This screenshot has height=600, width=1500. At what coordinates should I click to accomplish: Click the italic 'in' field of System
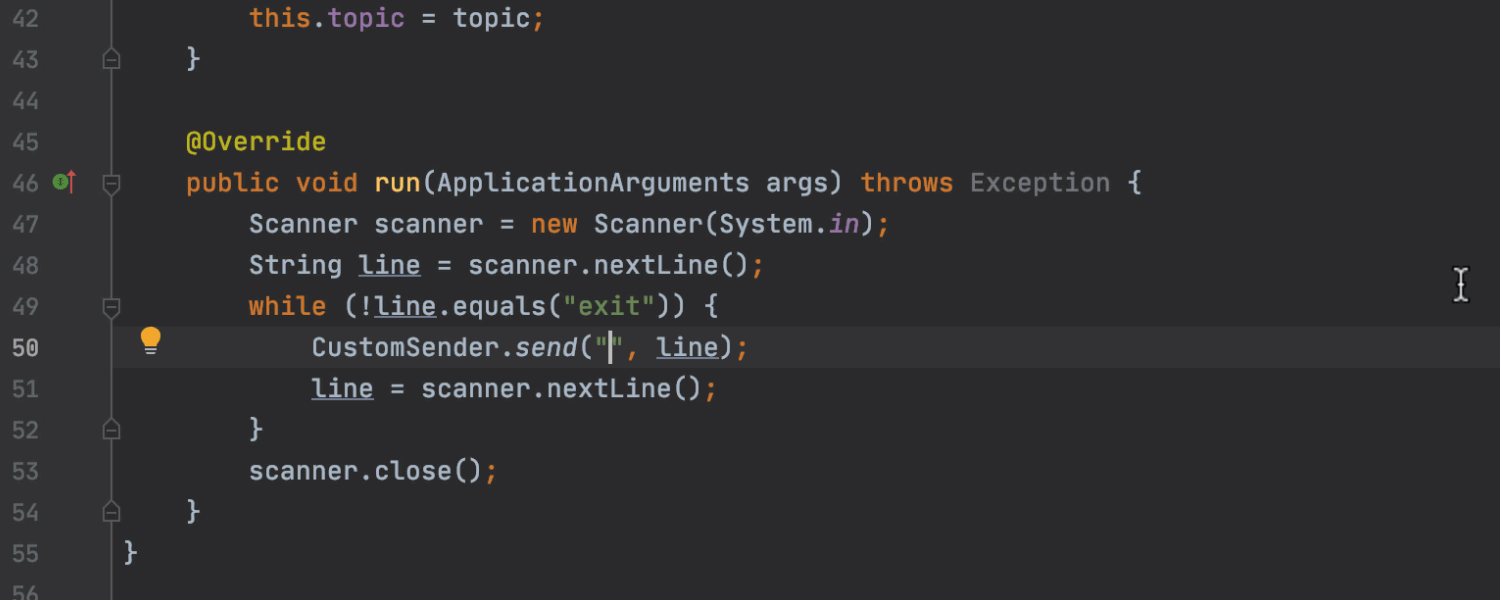point(843,224)
